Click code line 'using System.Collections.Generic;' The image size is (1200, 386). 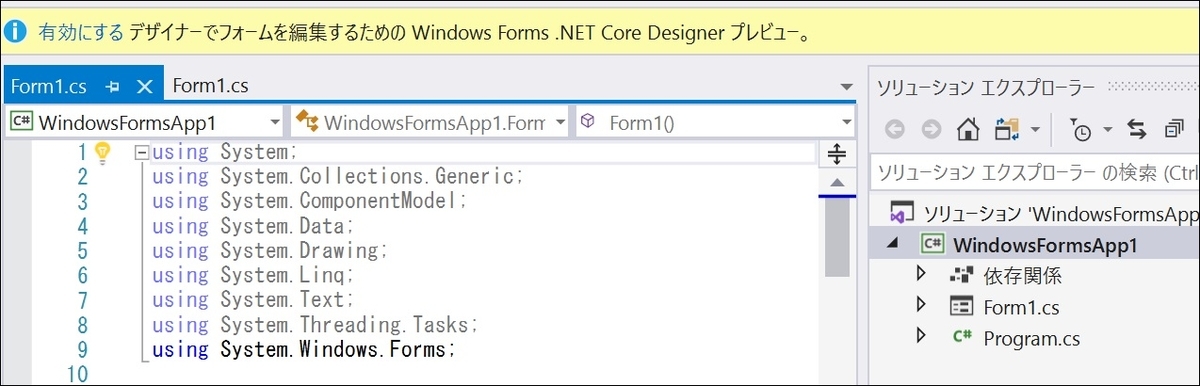point(338,177)
